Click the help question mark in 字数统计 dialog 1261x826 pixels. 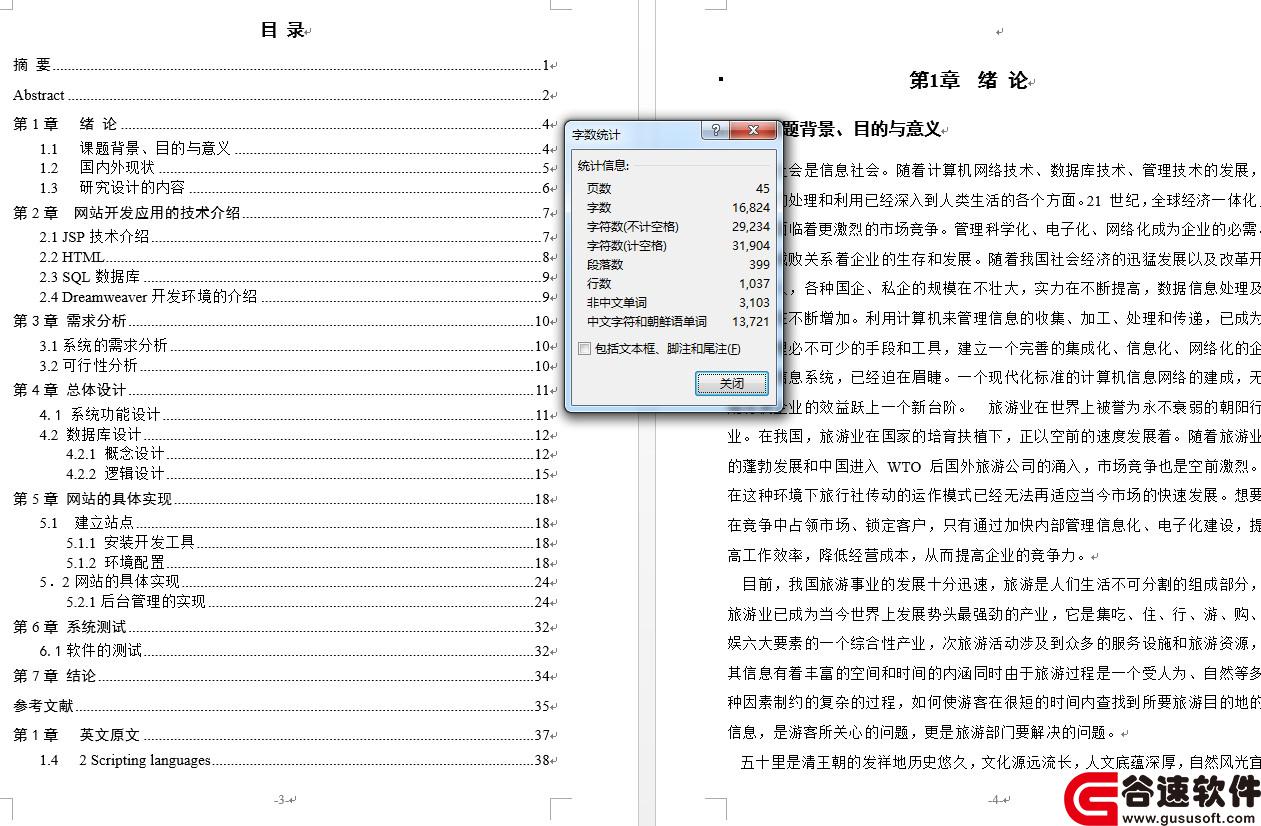click(716, 131)
